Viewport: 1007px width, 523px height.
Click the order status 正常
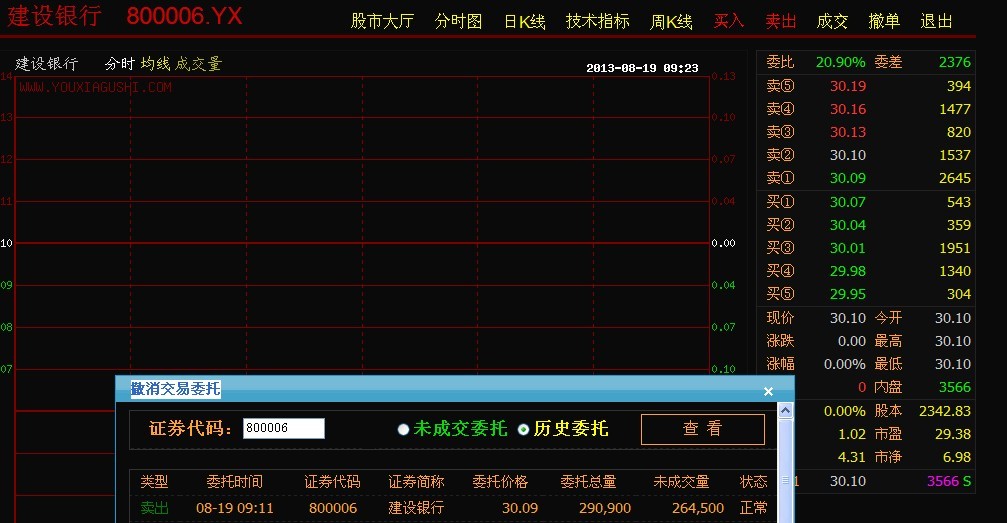[753, 508]
